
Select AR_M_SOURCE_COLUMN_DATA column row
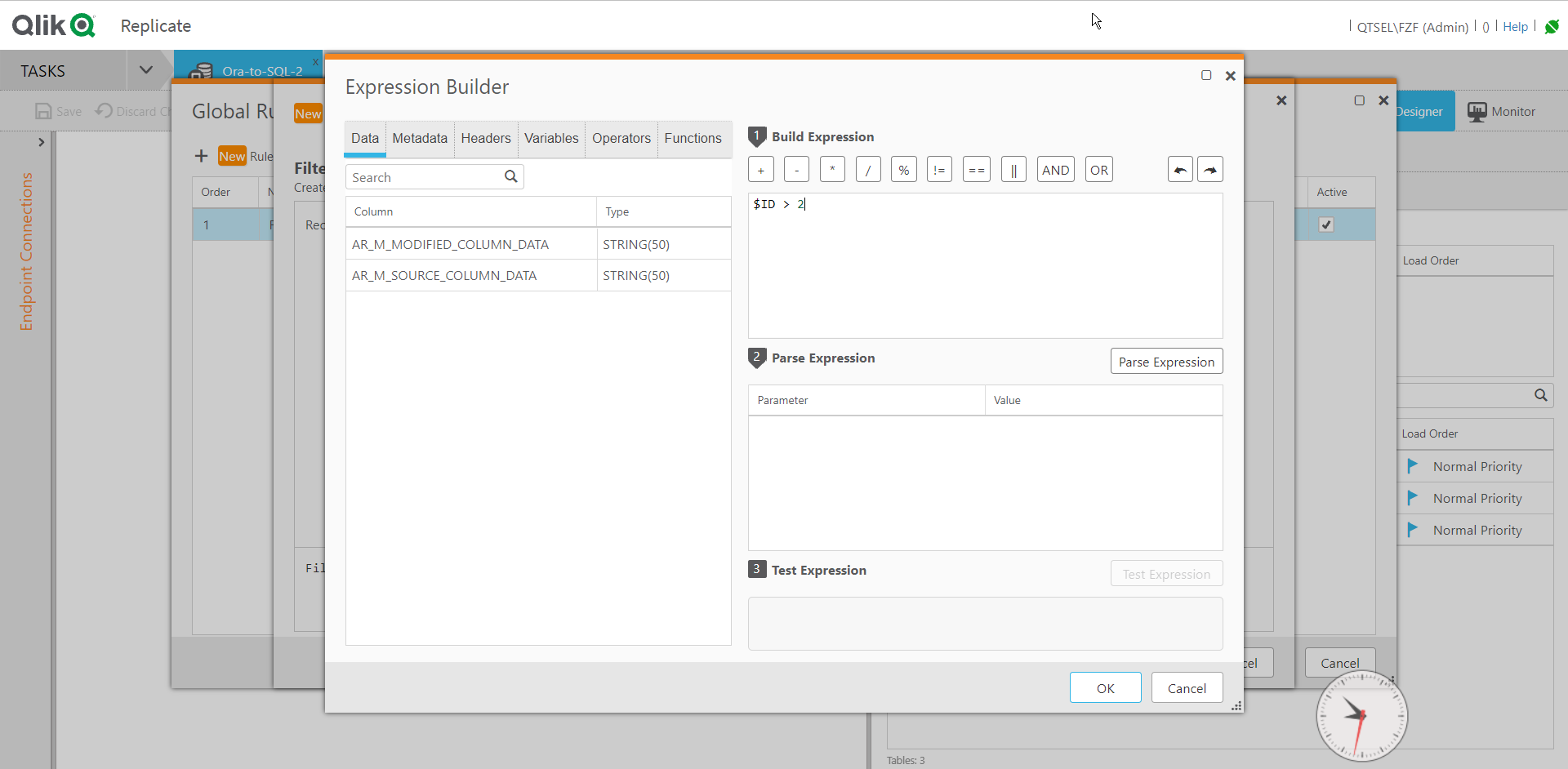pyautogui.click(x=538, y=276)
